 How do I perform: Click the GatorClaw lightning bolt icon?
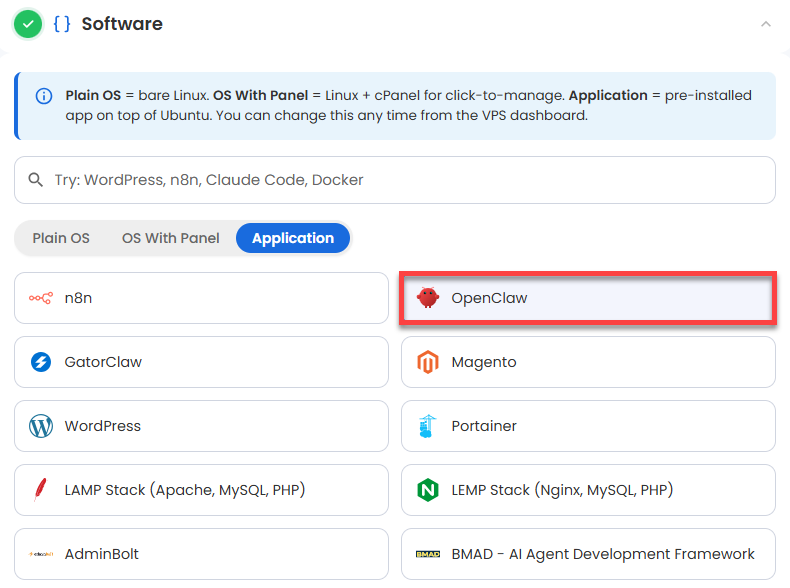point(41,362)
